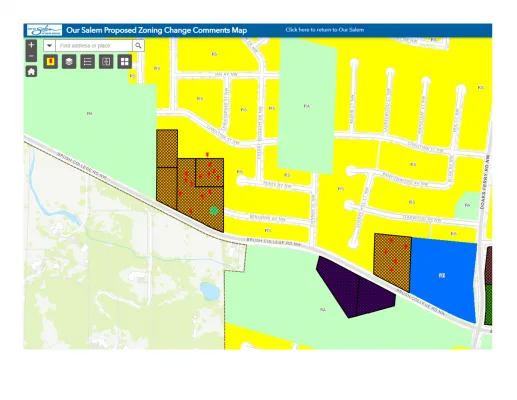Follow 'Click here to return to Our Salem'
The height and width of the screenshot is (400, 517).
click(x=325, y=30)
